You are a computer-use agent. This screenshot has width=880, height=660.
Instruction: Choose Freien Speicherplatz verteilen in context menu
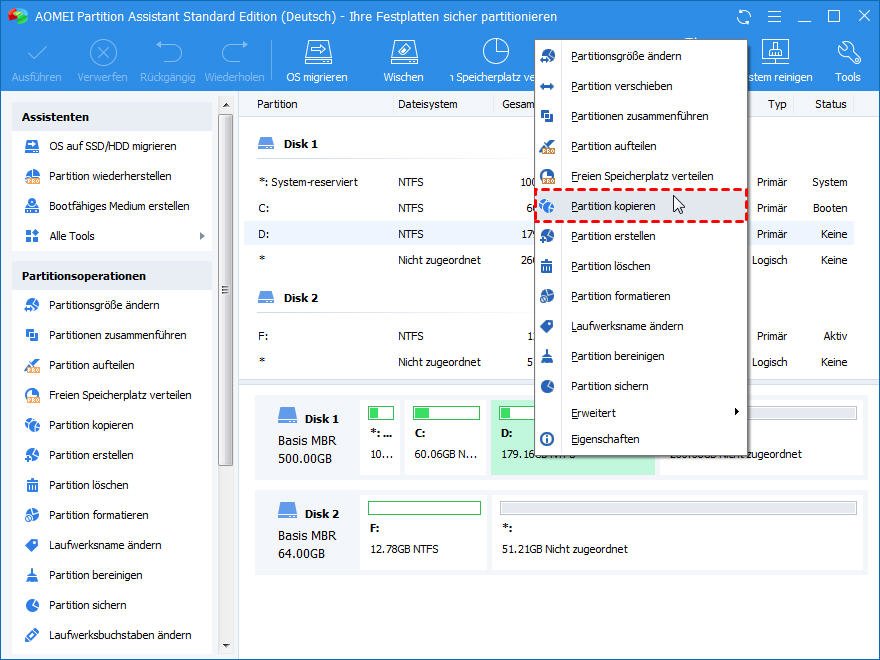[x=641, y=176]
